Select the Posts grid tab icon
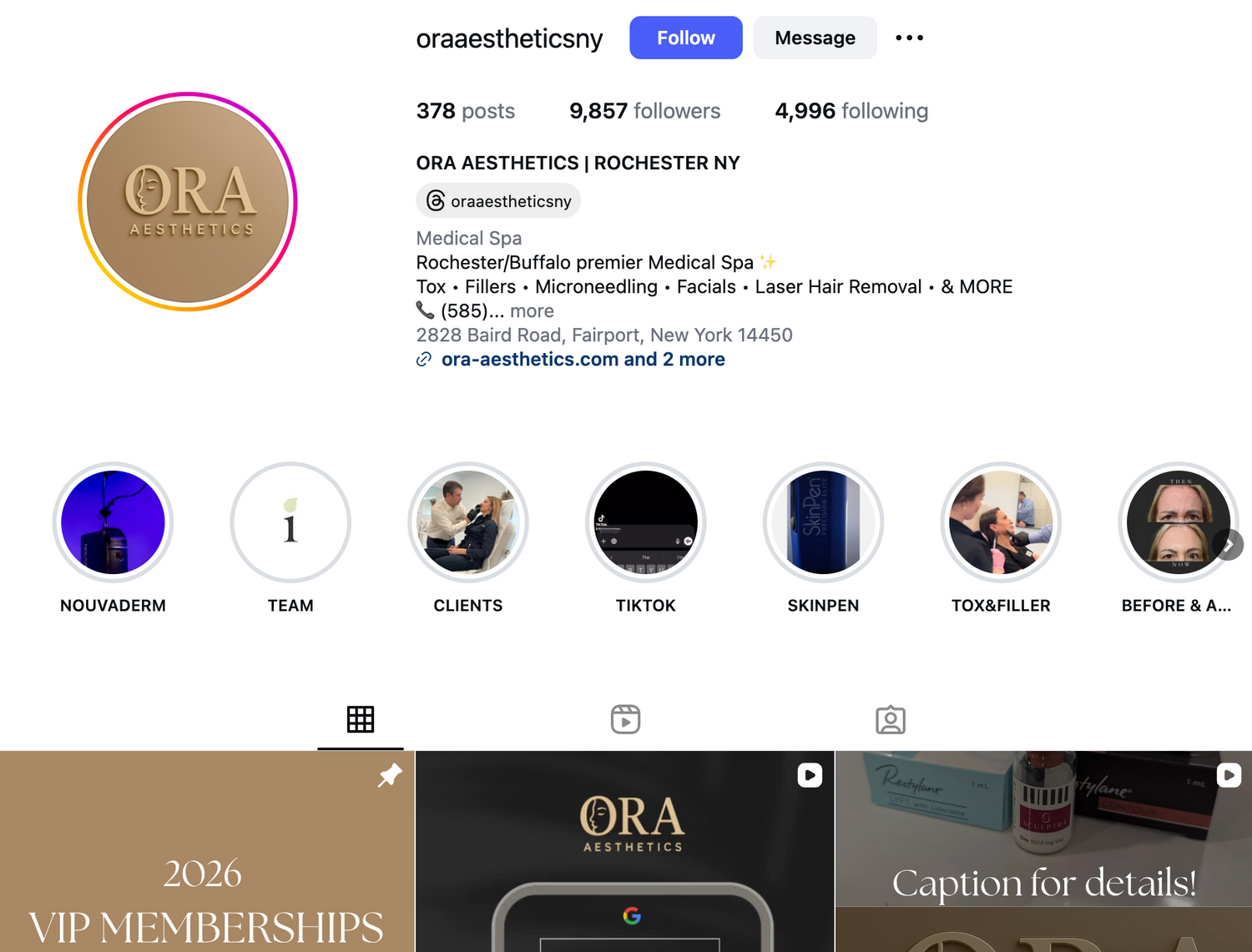Viewport: 1252px width, 952px height. [x=361, y=719]
